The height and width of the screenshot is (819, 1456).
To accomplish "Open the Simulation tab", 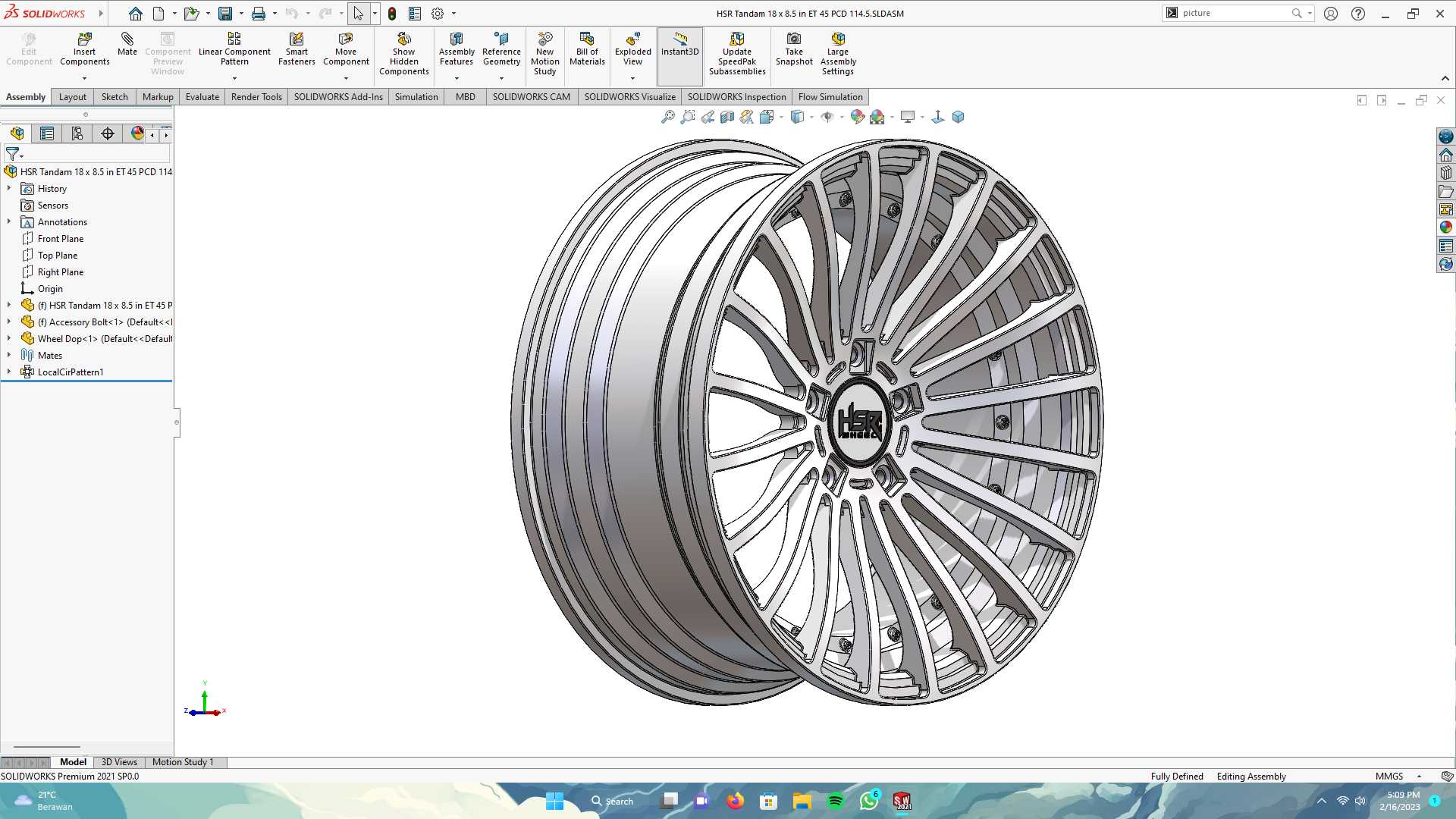I will (x=416, y=97).
